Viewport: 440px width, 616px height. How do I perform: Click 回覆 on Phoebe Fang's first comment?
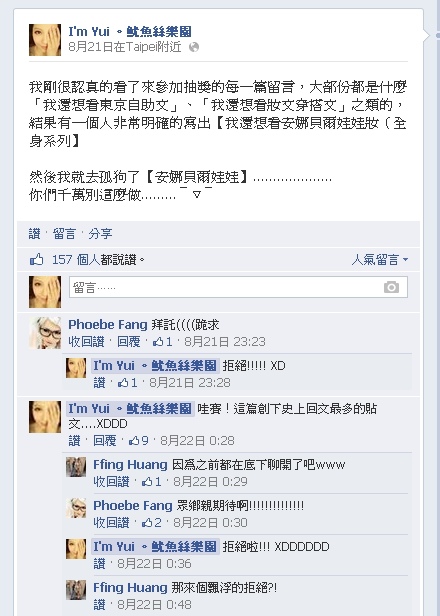click(x=128, y=341)
